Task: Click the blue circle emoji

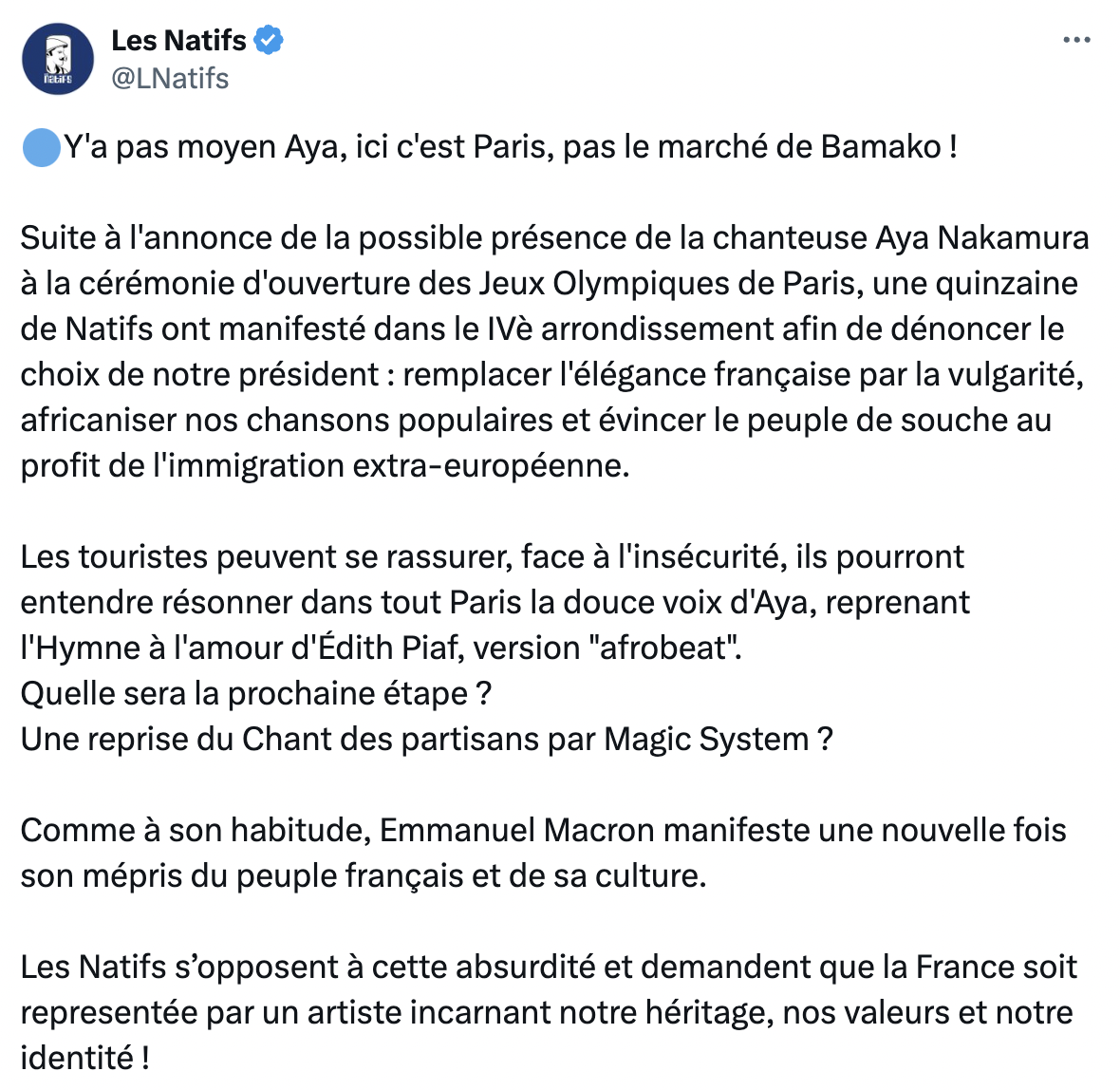Action: (x=42, y=147)
